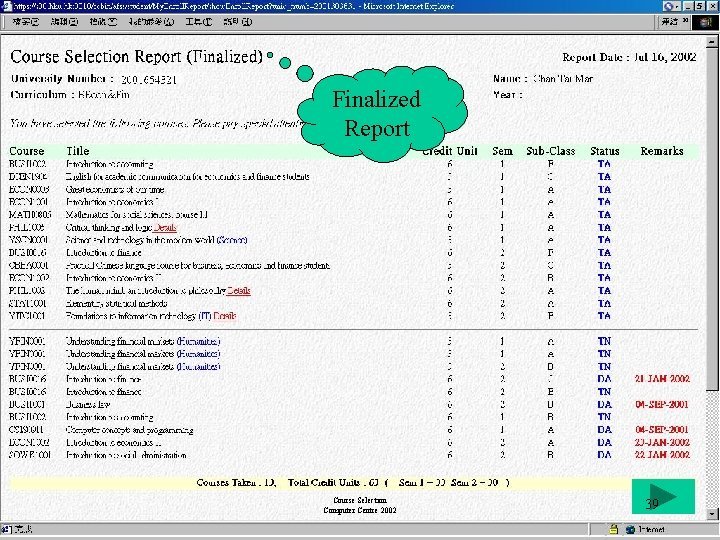Click DA status in SOWK1001 row
The image size is (720, 540).
604,455
